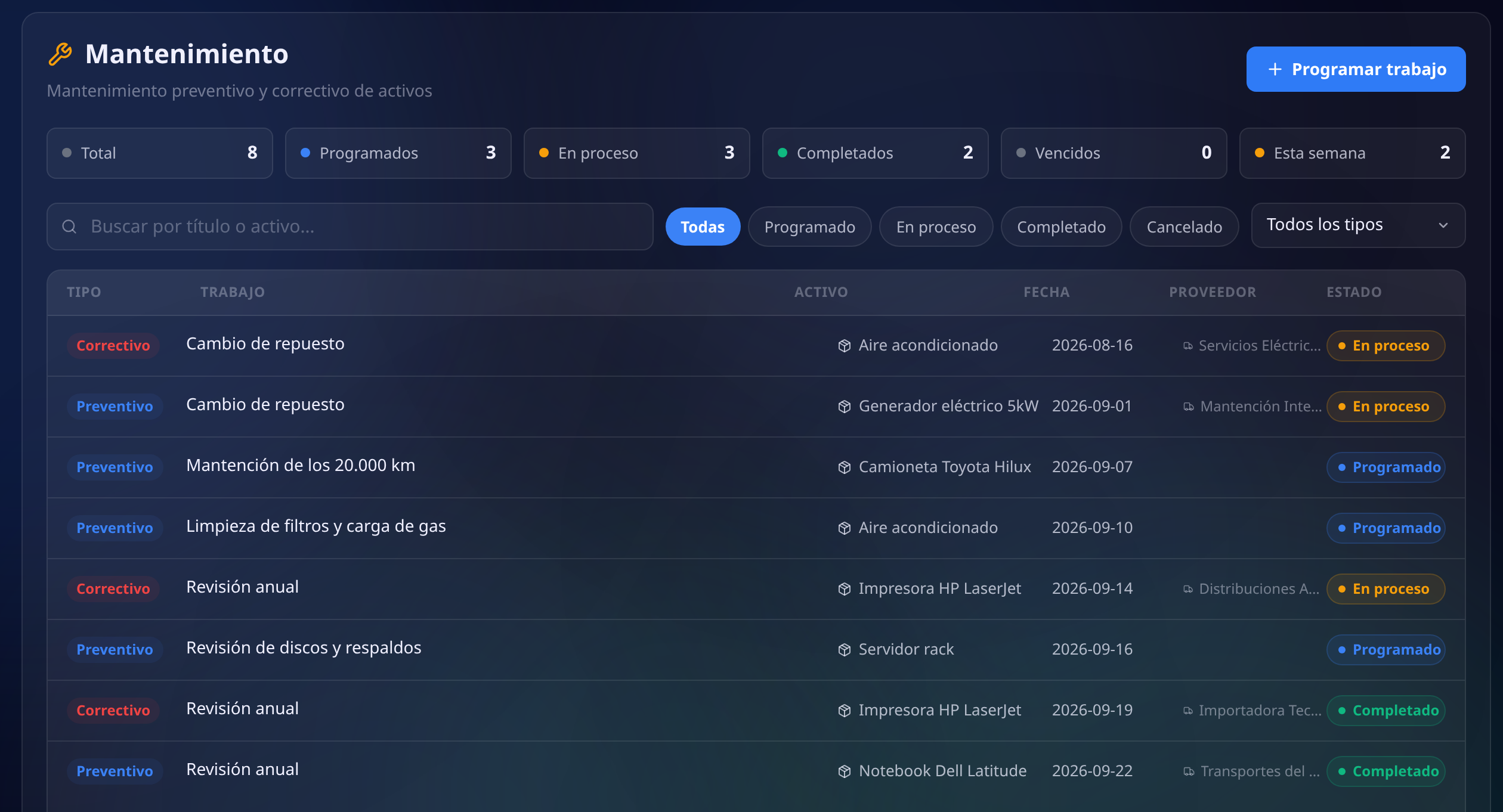Click the Esta semana stat card
Image resolution: width=1503 pixels, height=812 pixels.
click(1353, 153)
